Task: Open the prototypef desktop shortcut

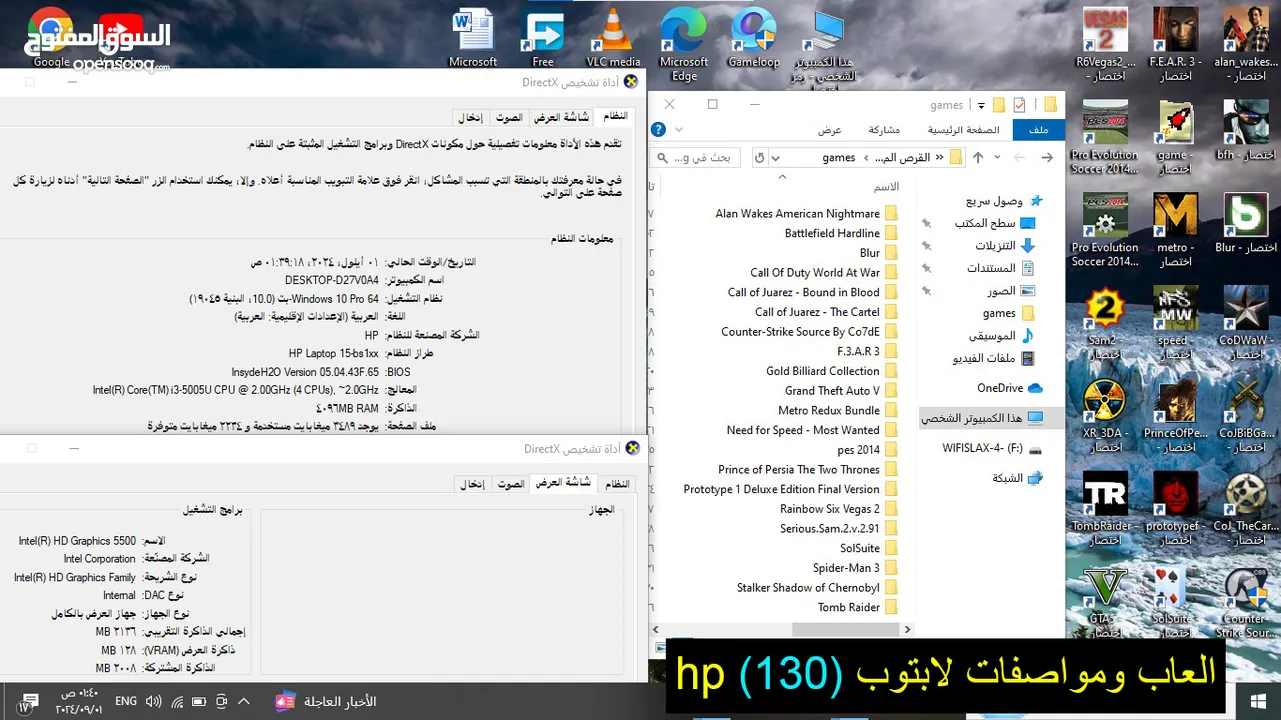Action: (1175, 509)
